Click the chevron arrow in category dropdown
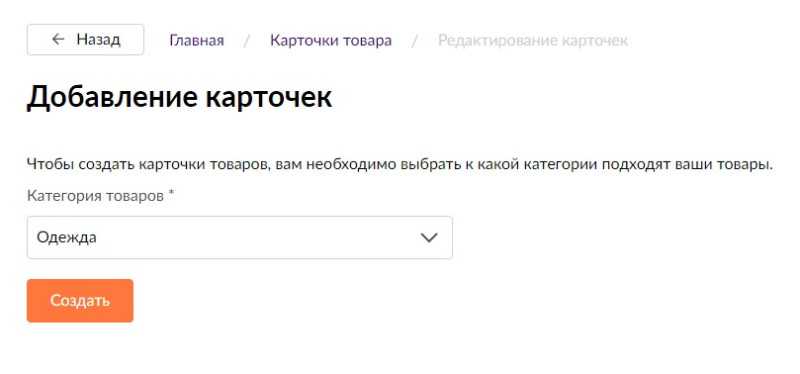This screenshot has width=800, height=374. pyautogui.click(x=429, y=237)
